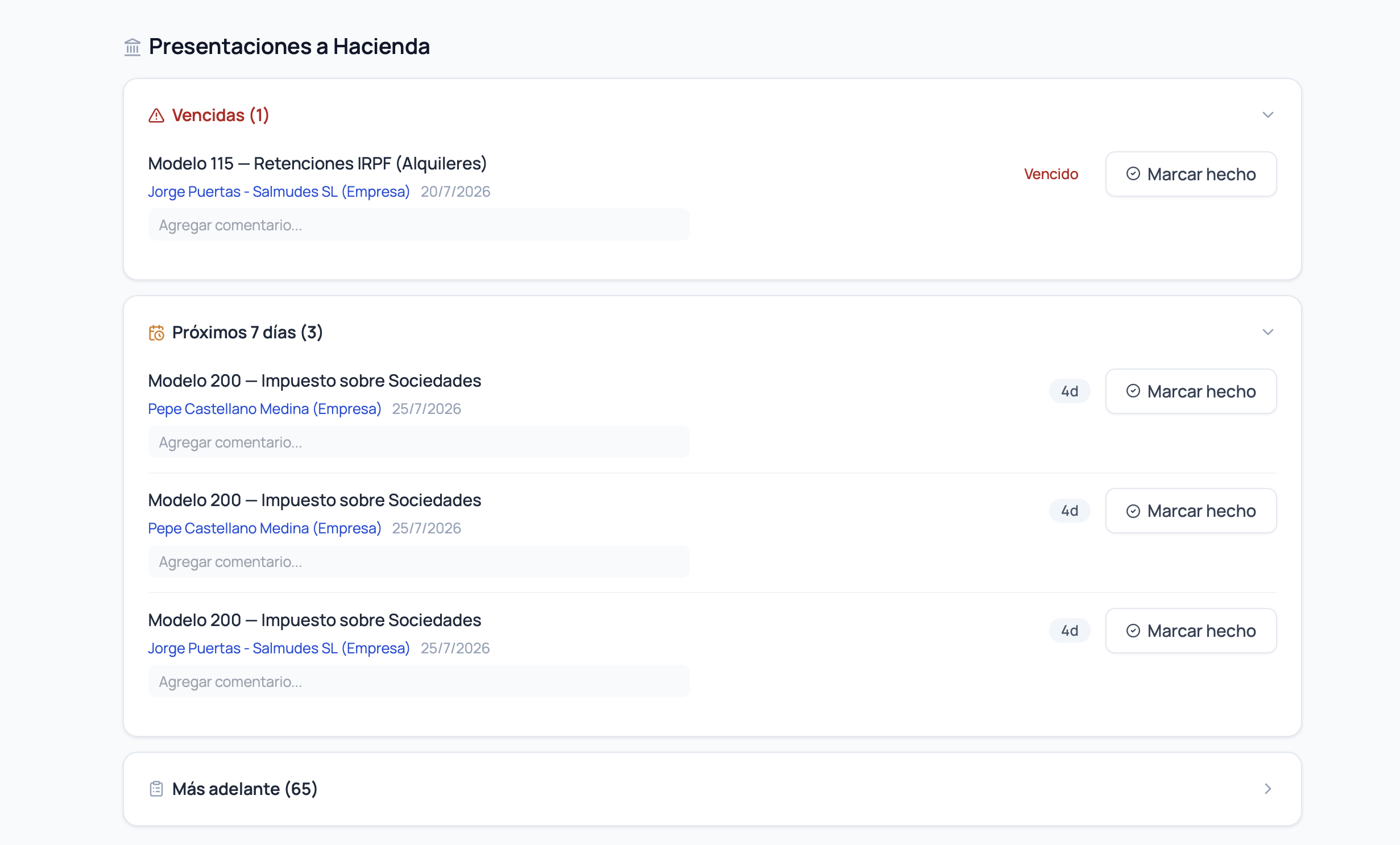
Task: Mark Jorge Puertas Modelo 200 as done
Action: pos(1191,631)
